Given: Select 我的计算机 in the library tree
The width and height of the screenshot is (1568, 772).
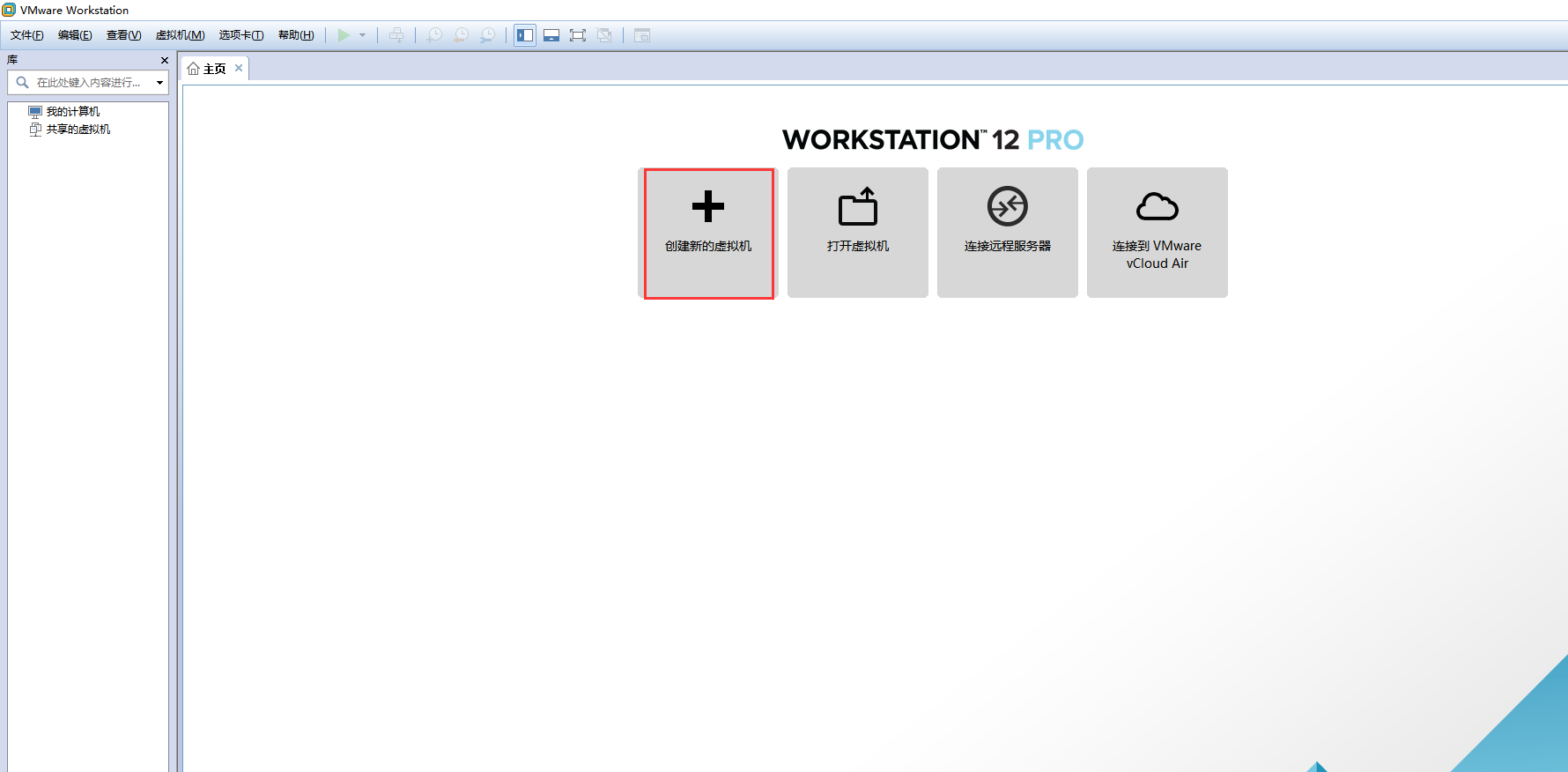Looking at the screenshot, I should tap(72, 112).
